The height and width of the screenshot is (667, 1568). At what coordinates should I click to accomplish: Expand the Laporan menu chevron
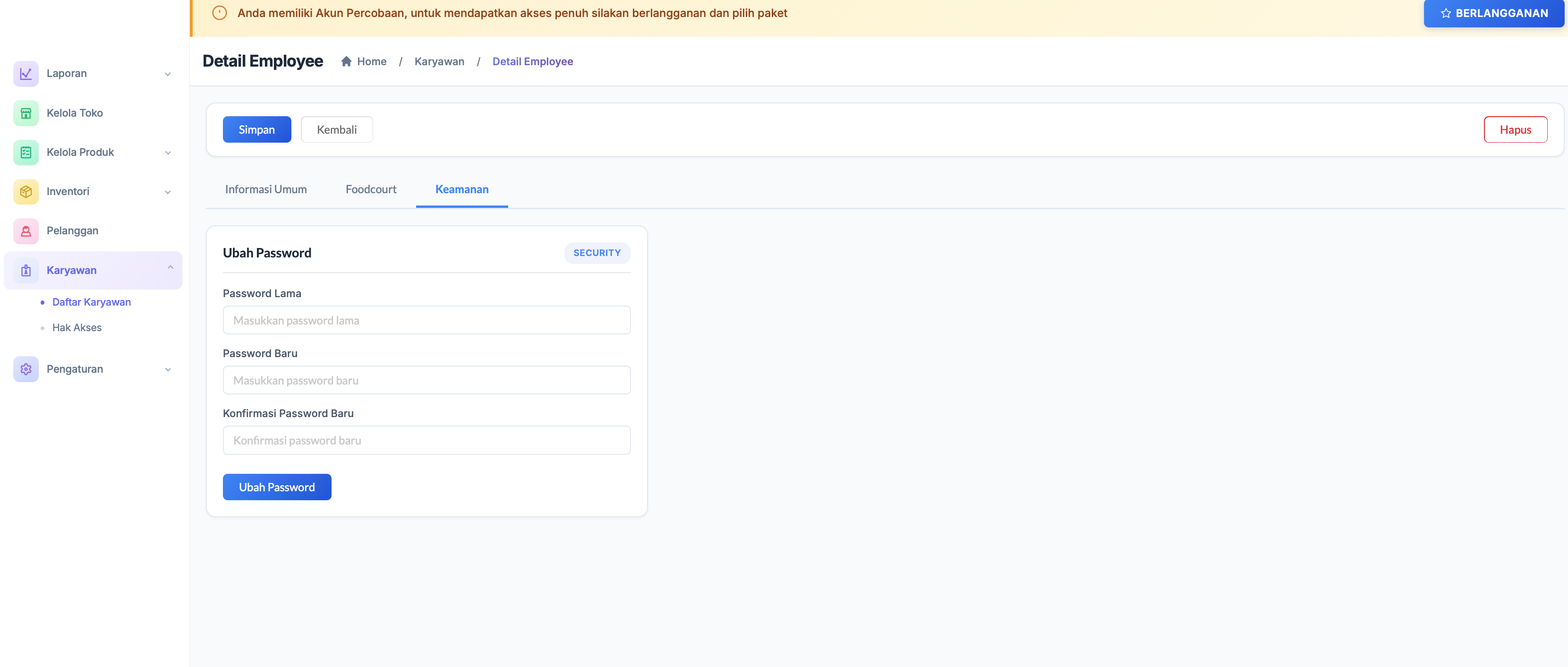pyautogui.click(x=168, y=74)
